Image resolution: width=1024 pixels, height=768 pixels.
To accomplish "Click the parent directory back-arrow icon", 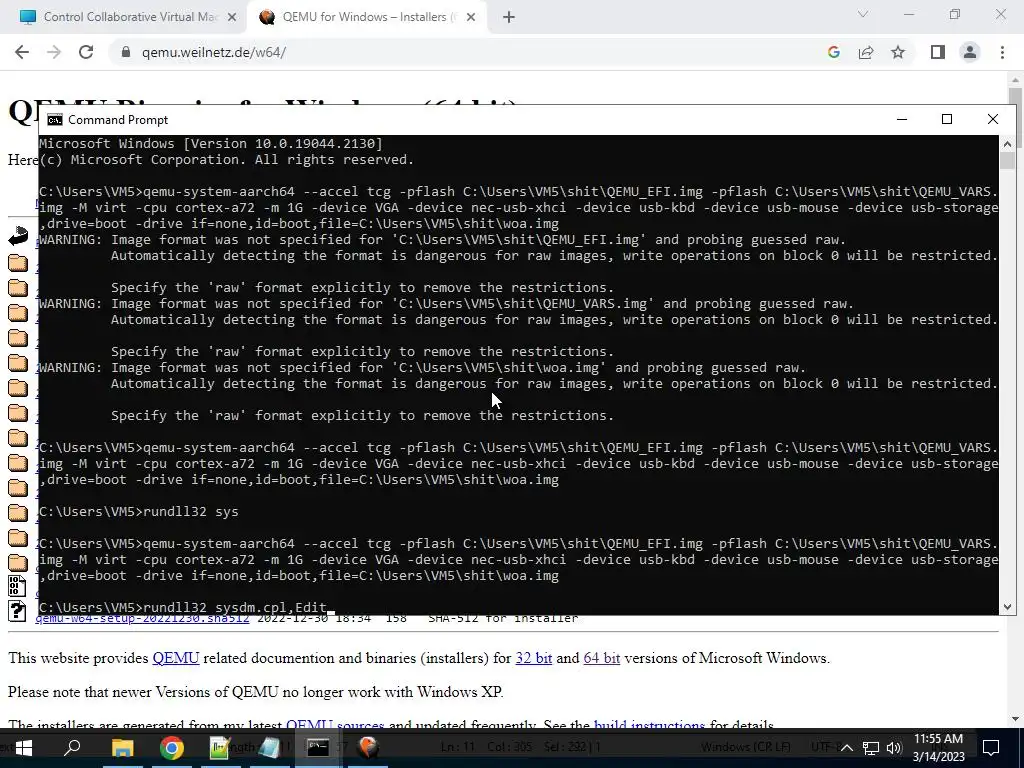I will (x=18, y=236).
